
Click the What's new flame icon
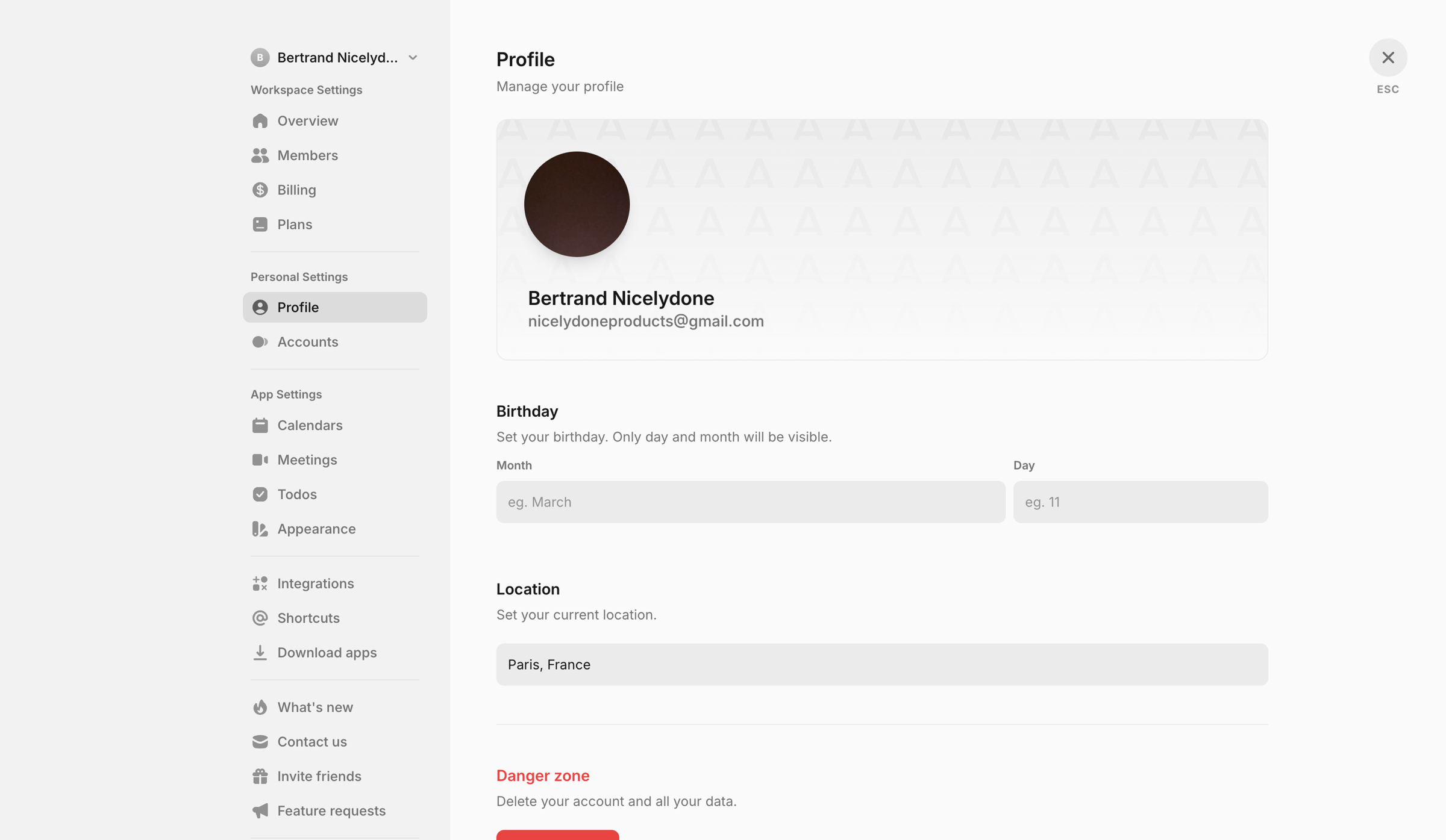(x=260, y=707)
